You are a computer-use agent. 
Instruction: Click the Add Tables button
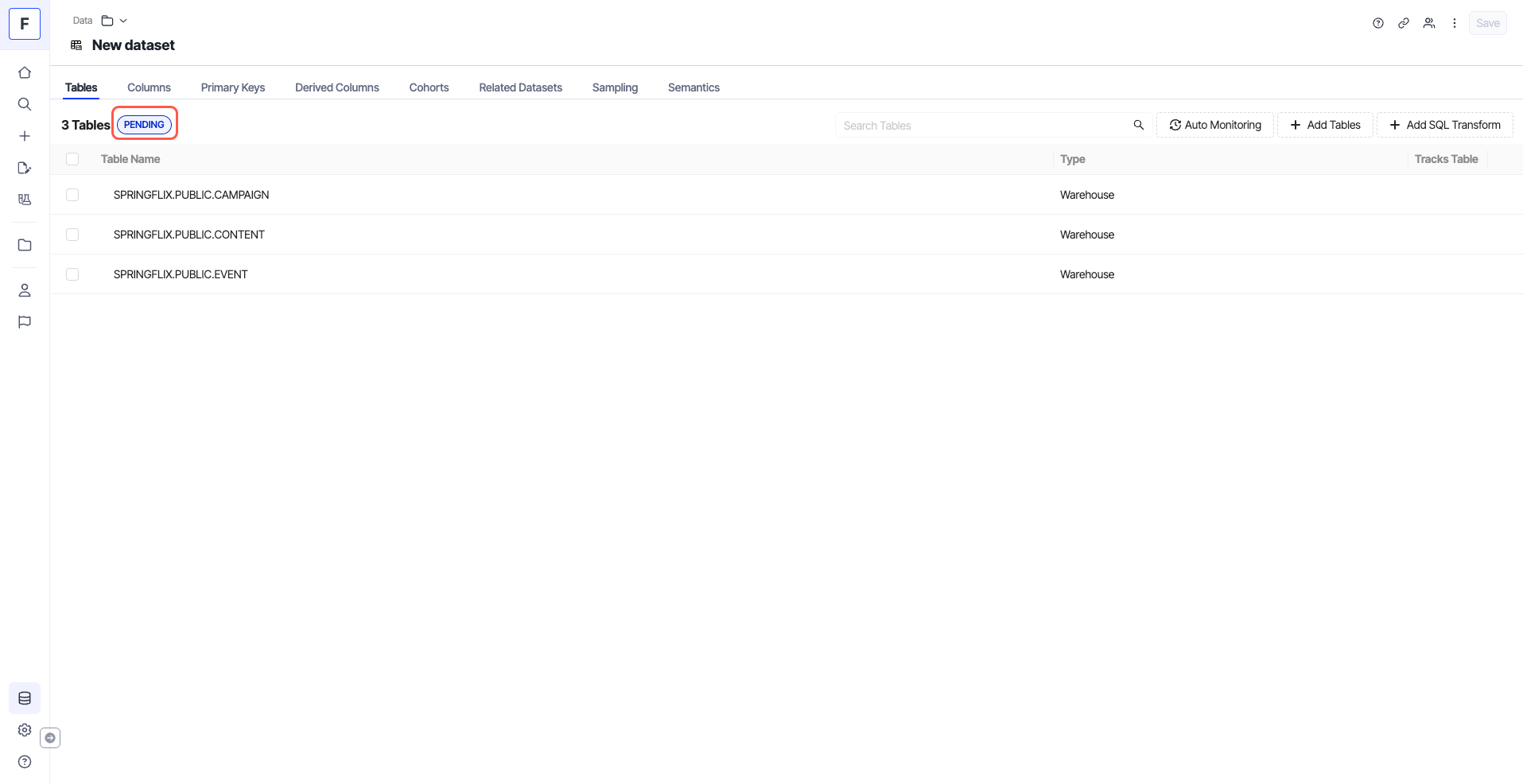pyautogui.click(x=1325, y=125)
